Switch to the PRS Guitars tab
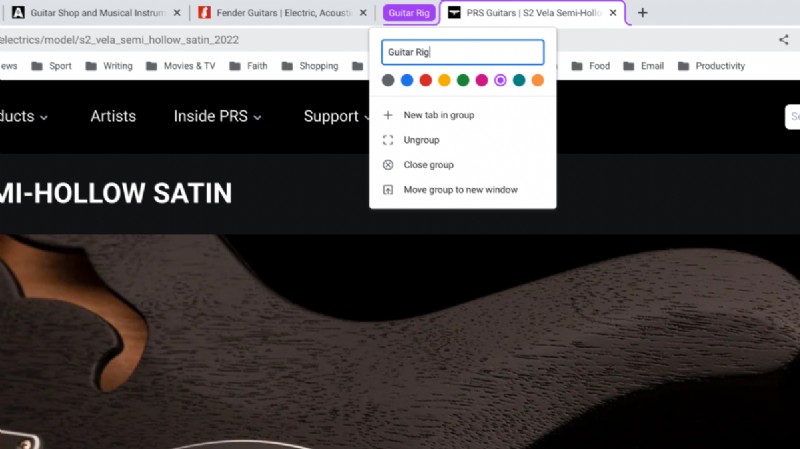Screen dimensions: 800x449 (x=533, y=13)
